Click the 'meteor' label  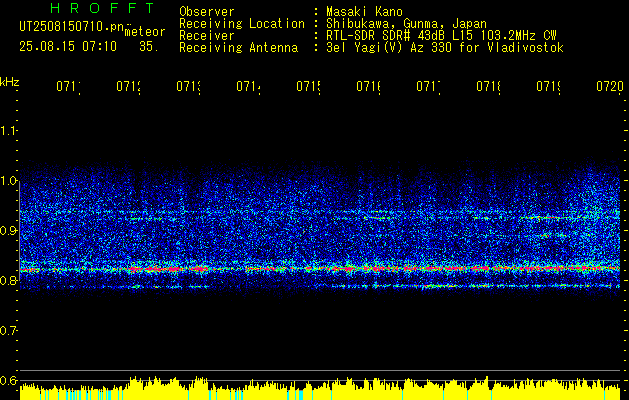145,32
